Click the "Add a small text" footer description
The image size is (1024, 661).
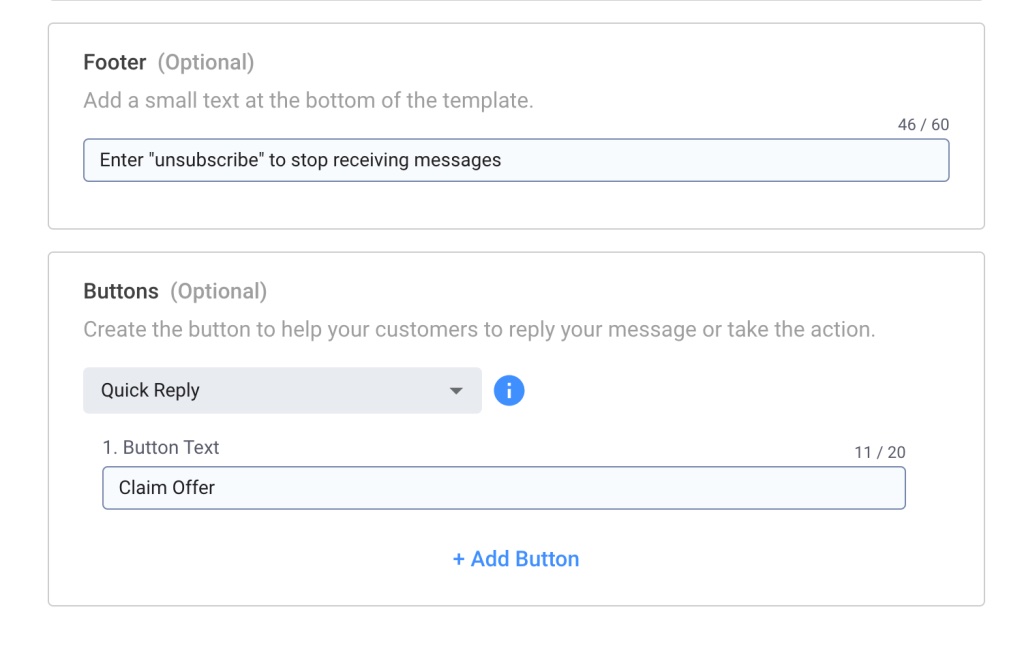pyautogui.click(x=308, y=101)
